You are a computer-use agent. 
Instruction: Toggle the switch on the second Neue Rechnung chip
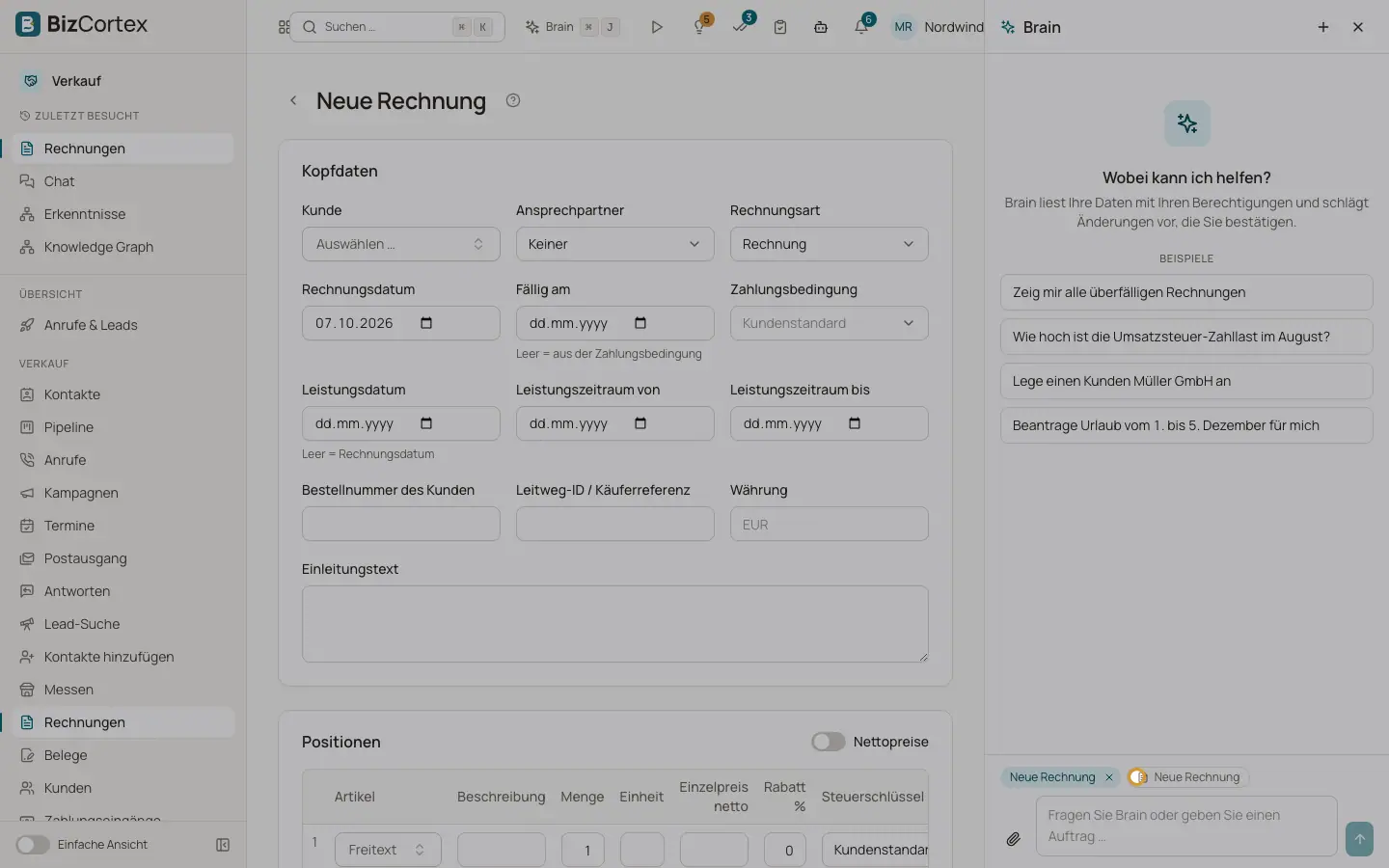[x=1138, y=777]
